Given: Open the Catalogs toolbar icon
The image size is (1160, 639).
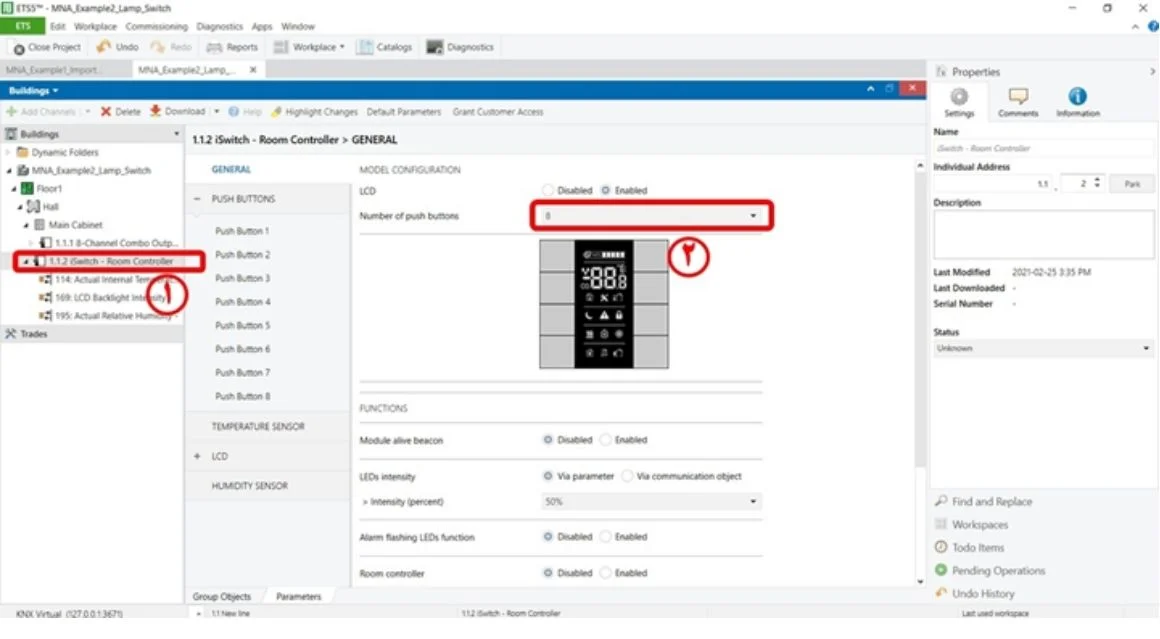Looking at the screenshot, I should 365,47.
